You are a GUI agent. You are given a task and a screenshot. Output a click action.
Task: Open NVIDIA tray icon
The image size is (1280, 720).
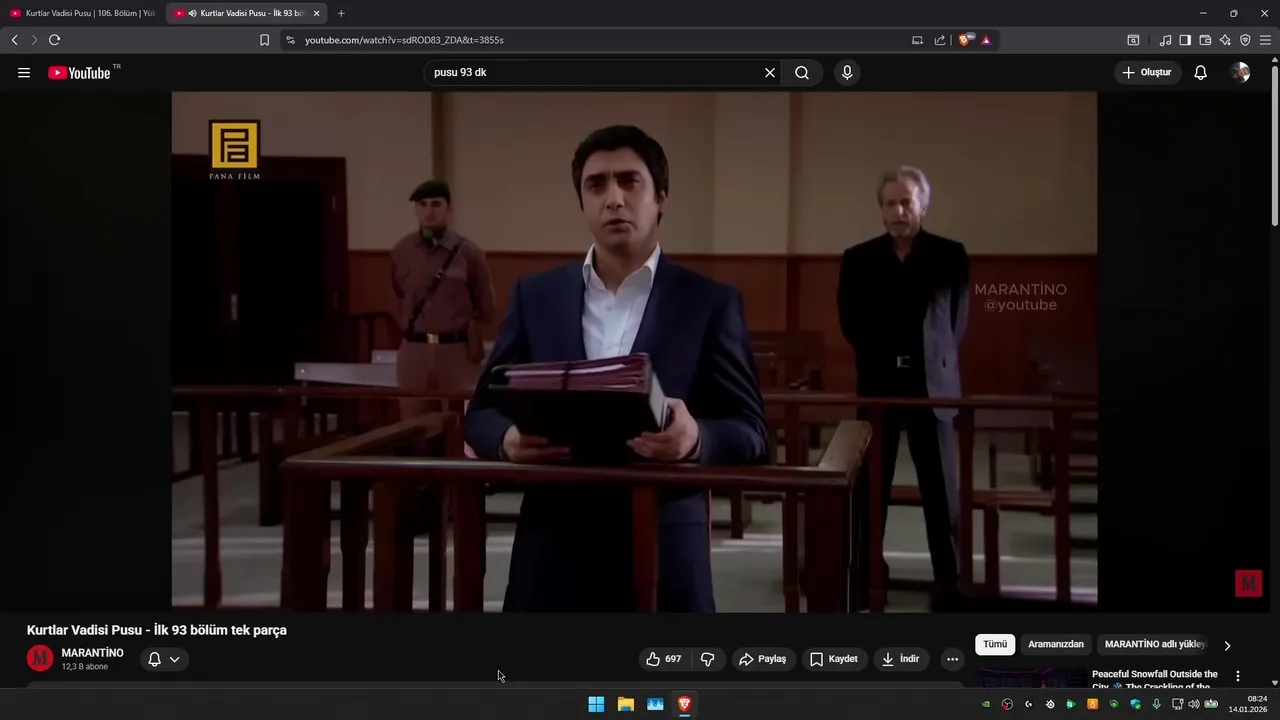[986, 704]
